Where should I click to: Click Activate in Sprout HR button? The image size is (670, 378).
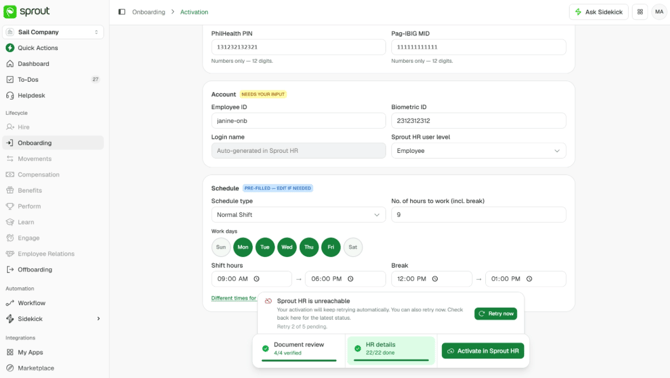tap(483, 351)
